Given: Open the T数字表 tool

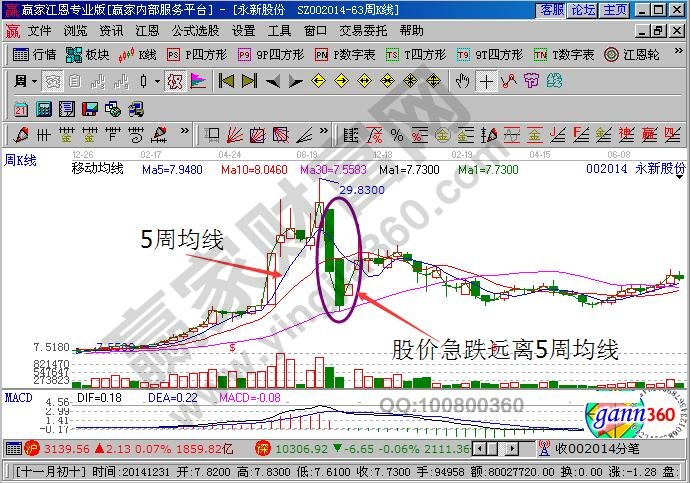Looking at the screenshot, I should 564,55.
